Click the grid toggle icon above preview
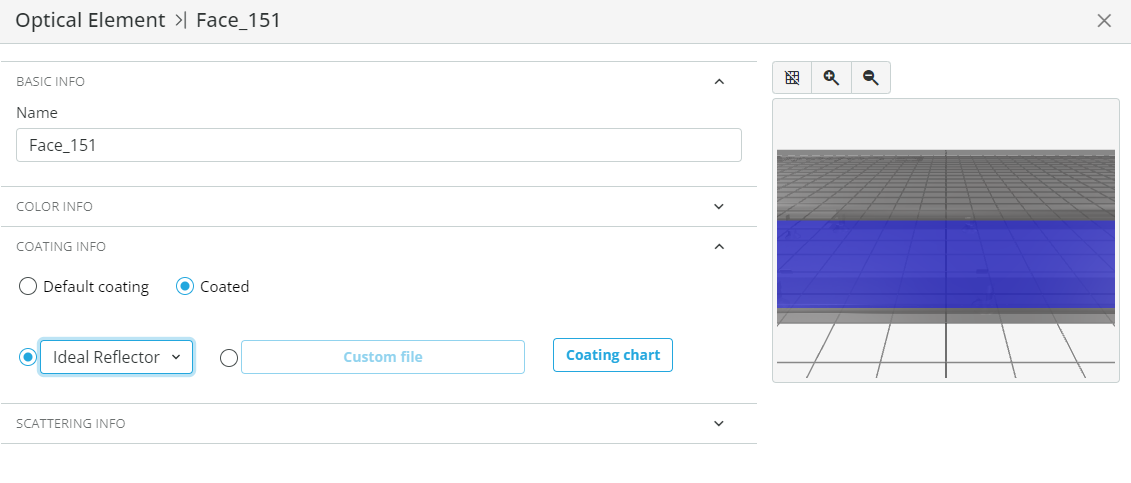The height and width of the screenshot is (483, 1131). [x=792, y=78]
